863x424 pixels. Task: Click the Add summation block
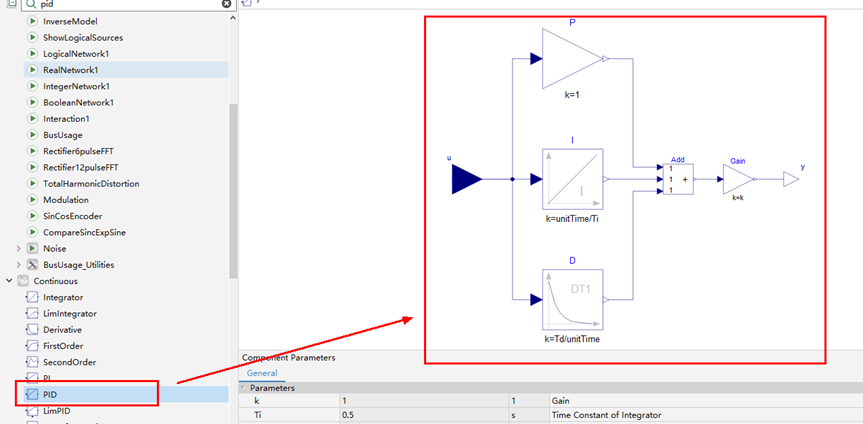(x=678, y=179)
